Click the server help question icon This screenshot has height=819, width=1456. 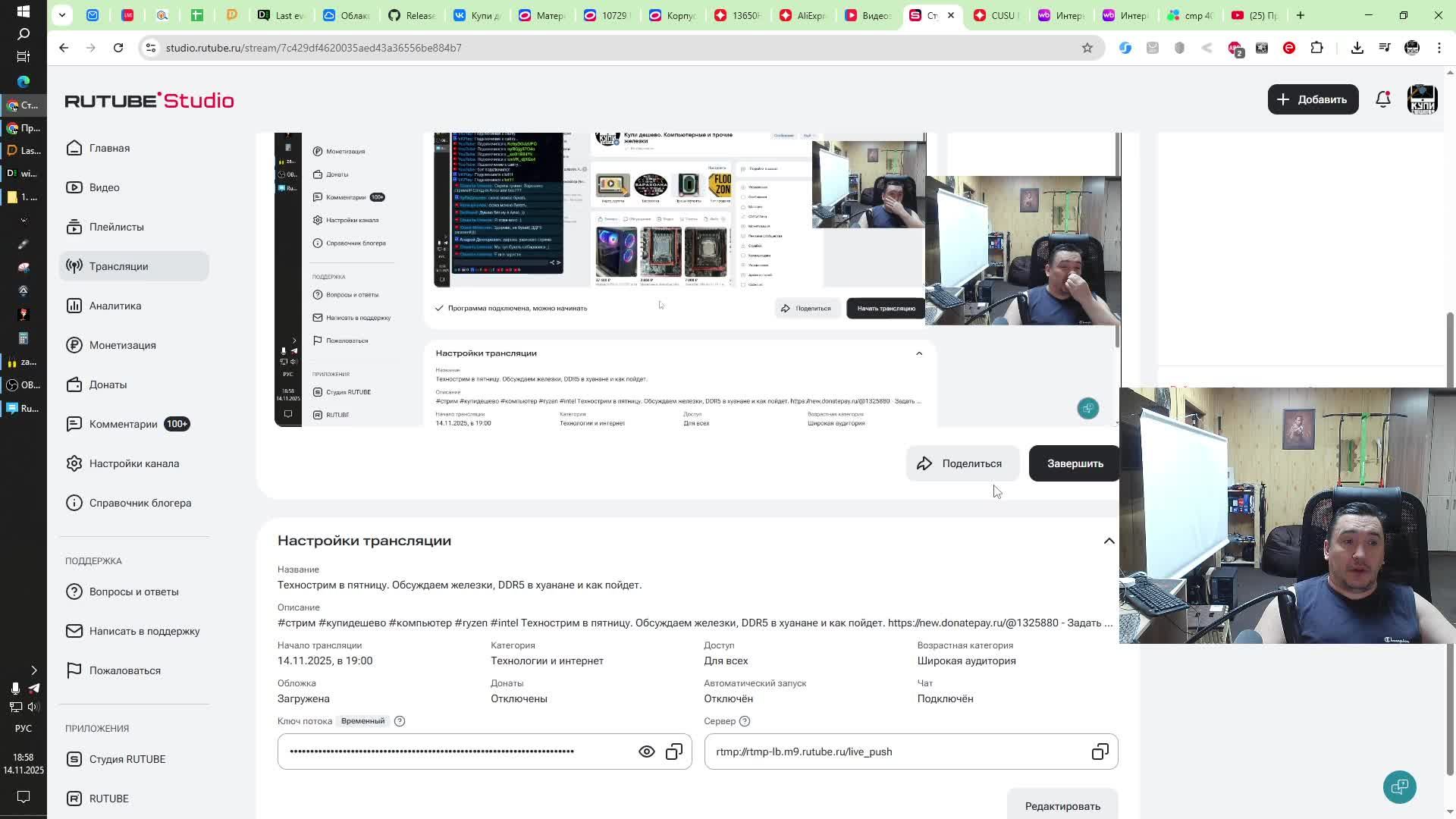click(x=745, y=721)
